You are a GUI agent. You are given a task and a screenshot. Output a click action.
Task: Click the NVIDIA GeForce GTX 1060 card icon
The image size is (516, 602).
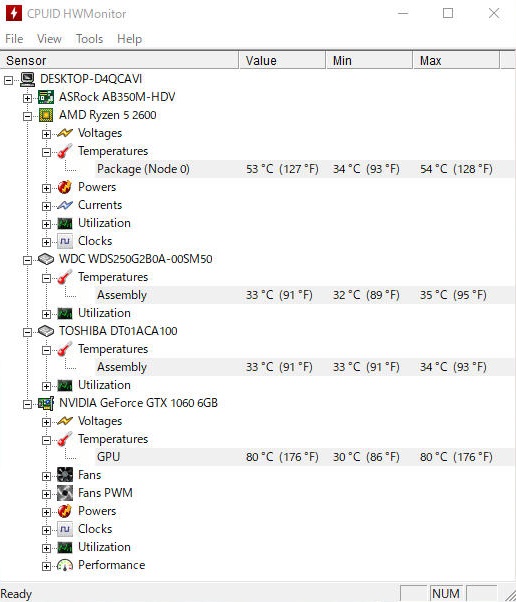[46, 403]
